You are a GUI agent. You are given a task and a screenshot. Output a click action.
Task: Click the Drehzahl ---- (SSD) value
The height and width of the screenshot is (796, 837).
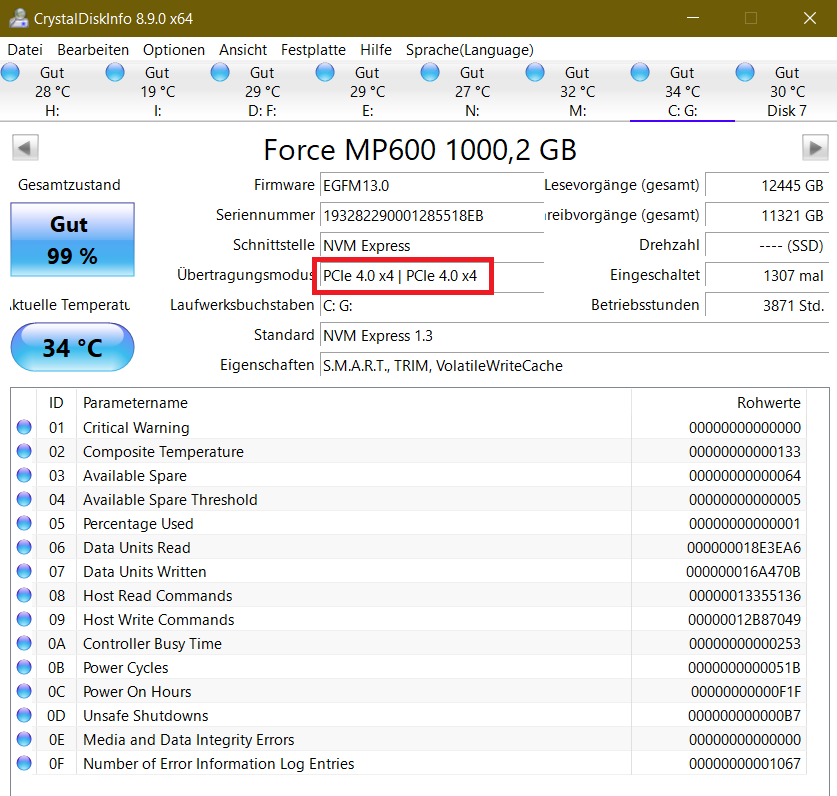tap(767, 246)
